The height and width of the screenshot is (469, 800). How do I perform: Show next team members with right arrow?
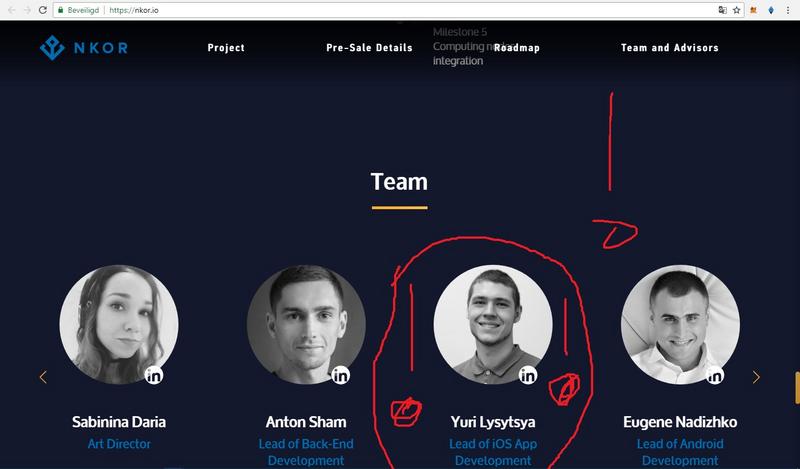756,377
